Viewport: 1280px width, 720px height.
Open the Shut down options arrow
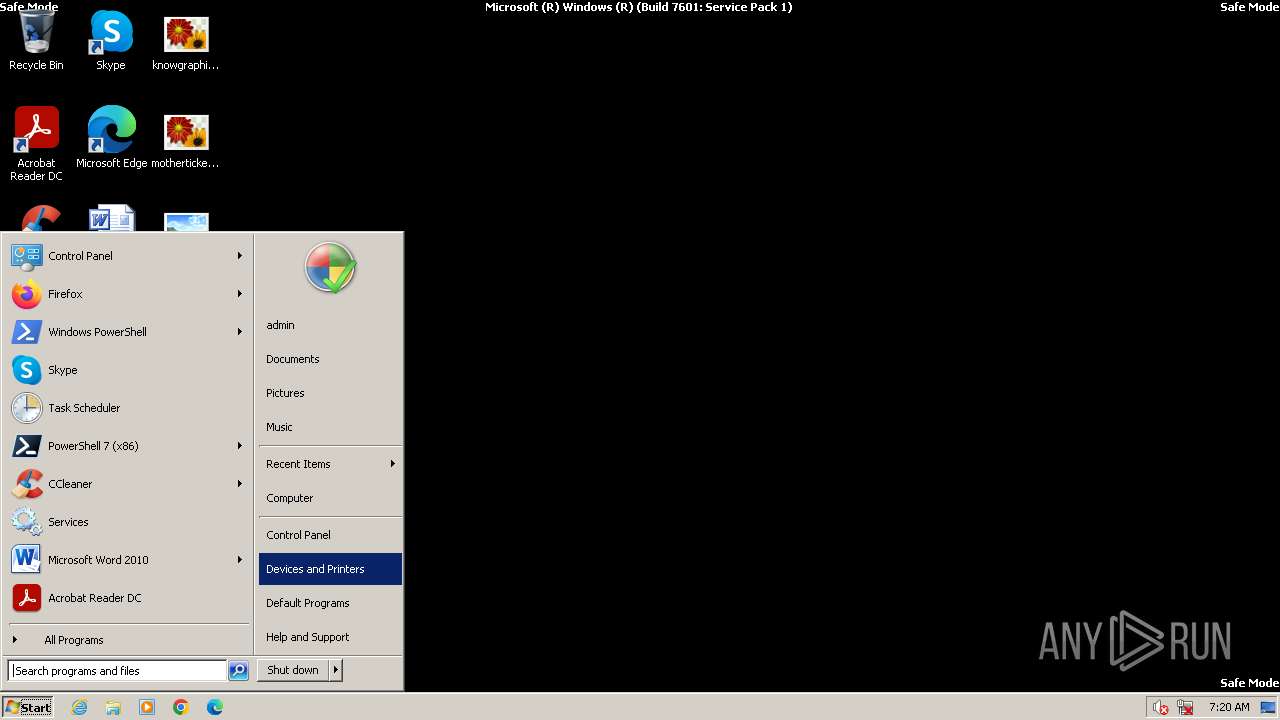(336, 670)
